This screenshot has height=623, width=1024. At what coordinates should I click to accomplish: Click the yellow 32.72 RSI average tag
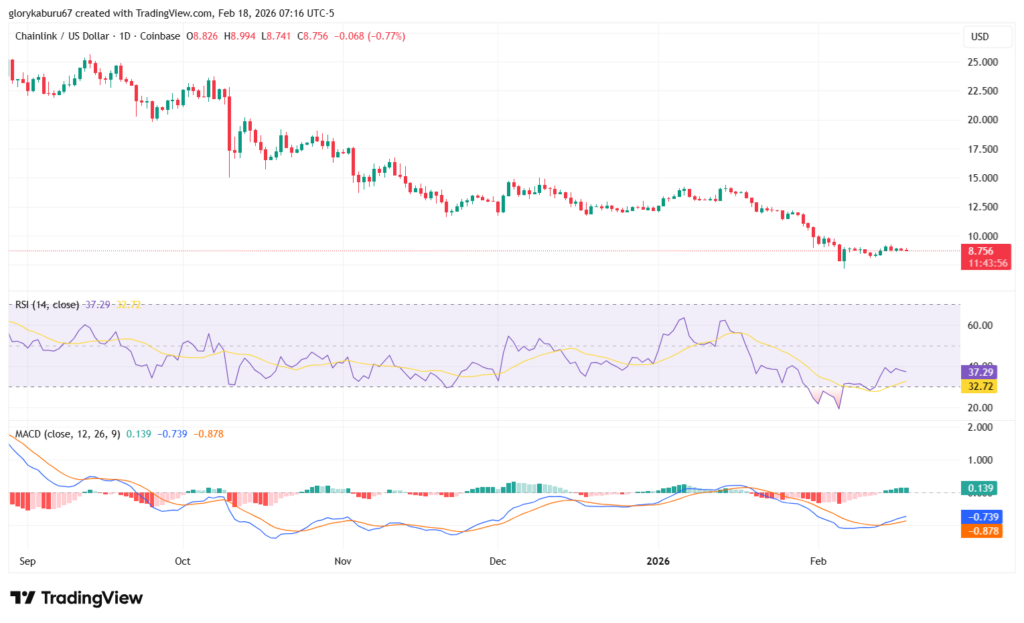pyautogui.click(x=980, y=387)
